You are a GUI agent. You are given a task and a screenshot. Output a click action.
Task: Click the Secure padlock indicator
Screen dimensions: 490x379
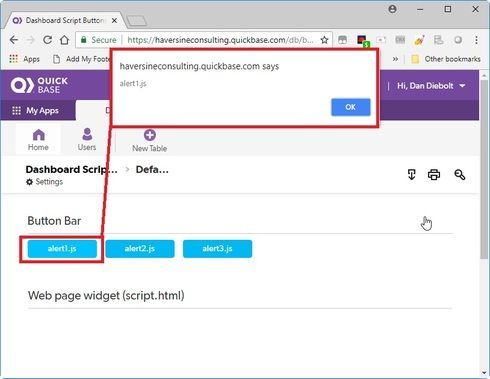coord(99,40)
